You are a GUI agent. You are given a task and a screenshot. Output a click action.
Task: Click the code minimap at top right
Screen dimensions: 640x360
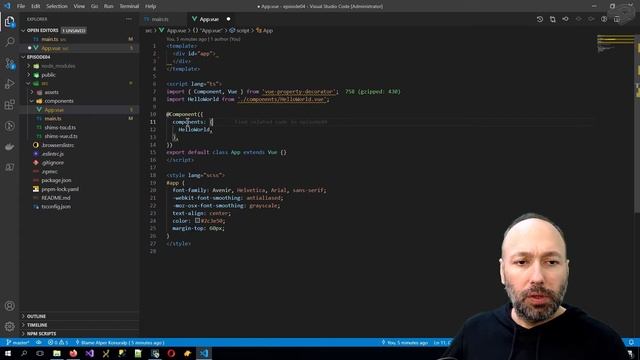click(x=616, y=44)
